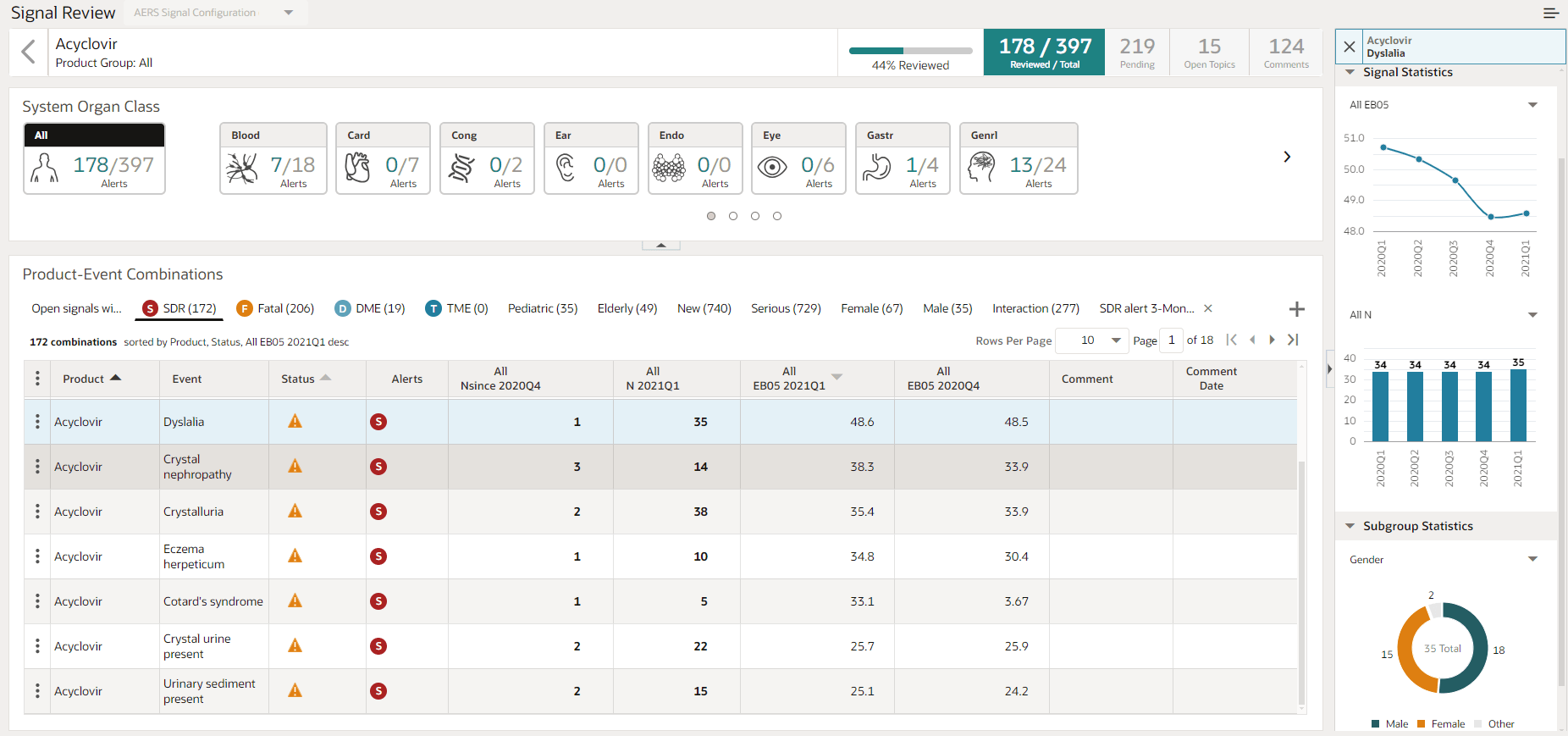Close the Acyclovir Dyslalia detail panel

[x=1350, y=47]
